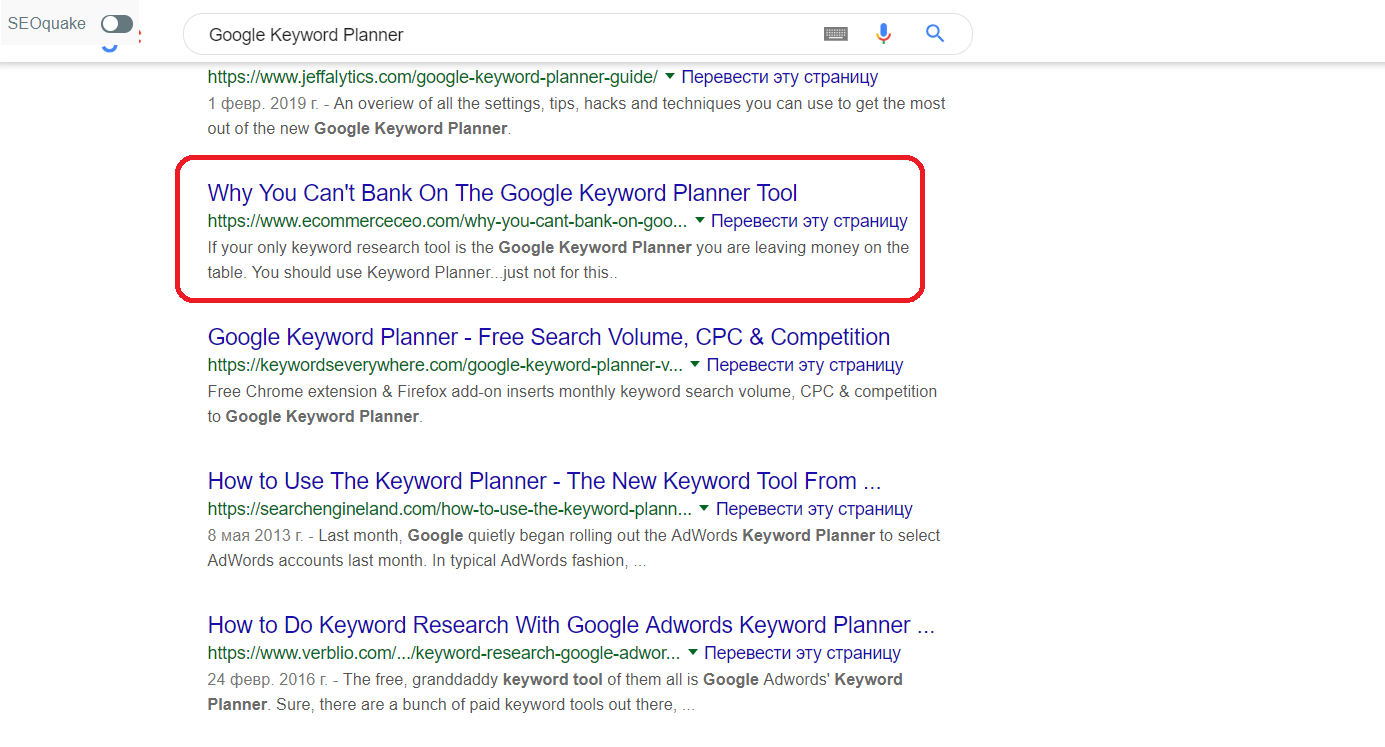Click the searchengineland.com green URL text
Screen dimensions: 1385x747
click(450, 509)
